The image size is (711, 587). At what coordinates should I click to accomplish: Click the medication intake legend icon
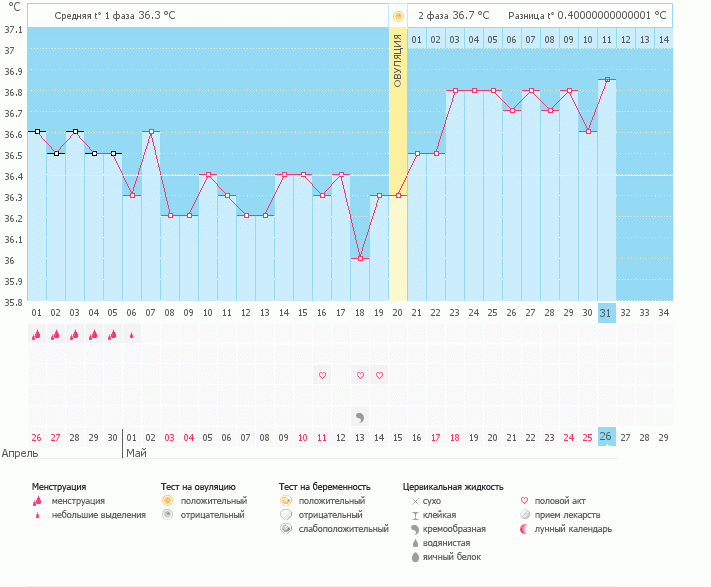[526, 515]
